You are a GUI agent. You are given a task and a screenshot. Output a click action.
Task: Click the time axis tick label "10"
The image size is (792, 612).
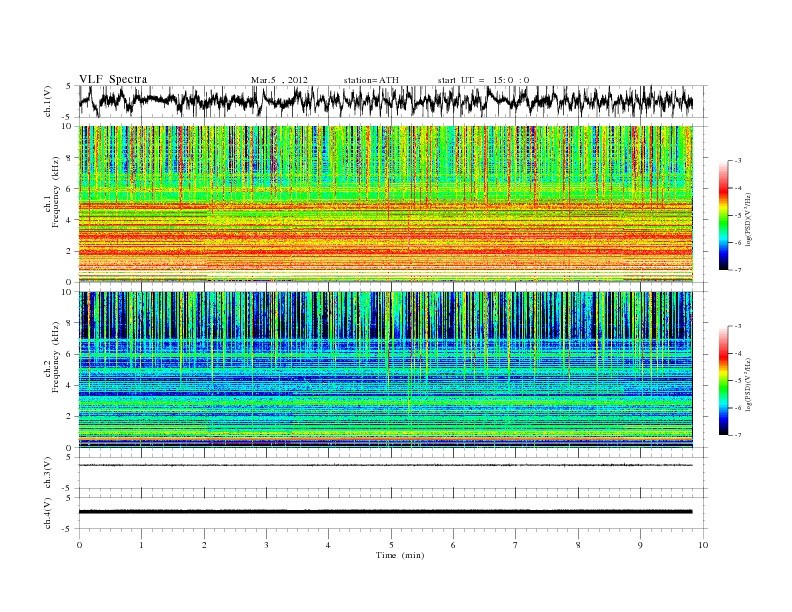(x=703, y=545)
